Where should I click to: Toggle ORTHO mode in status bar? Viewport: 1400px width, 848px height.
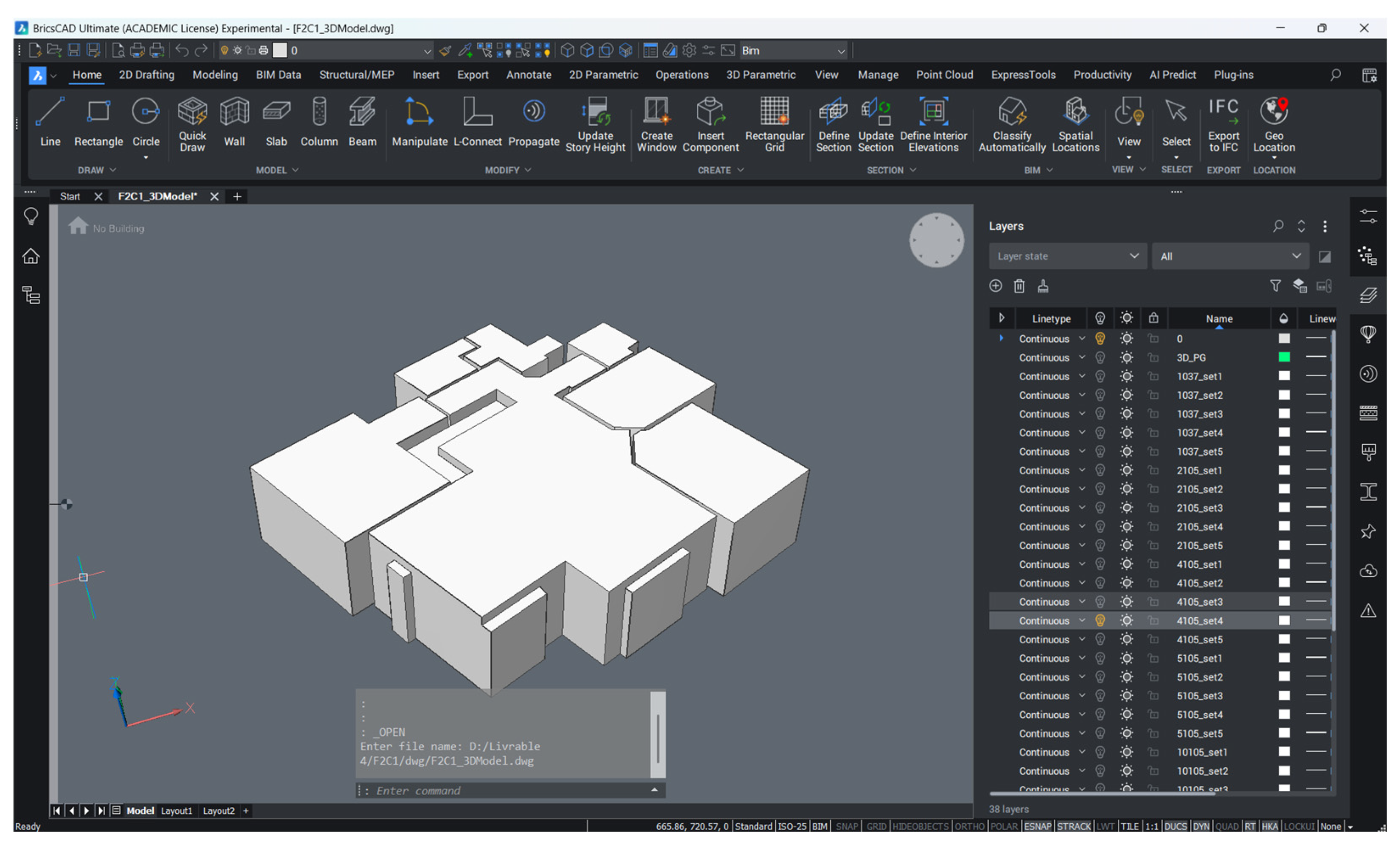coord(970,826)
